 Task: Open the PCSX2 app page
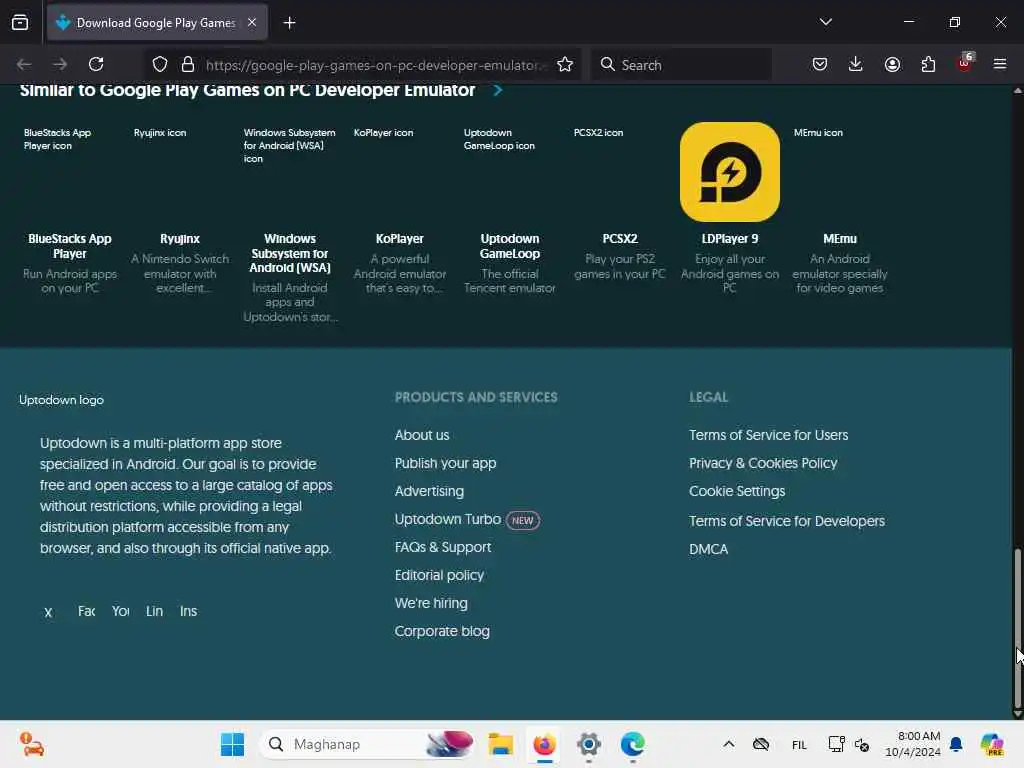[x=620, y=239]
